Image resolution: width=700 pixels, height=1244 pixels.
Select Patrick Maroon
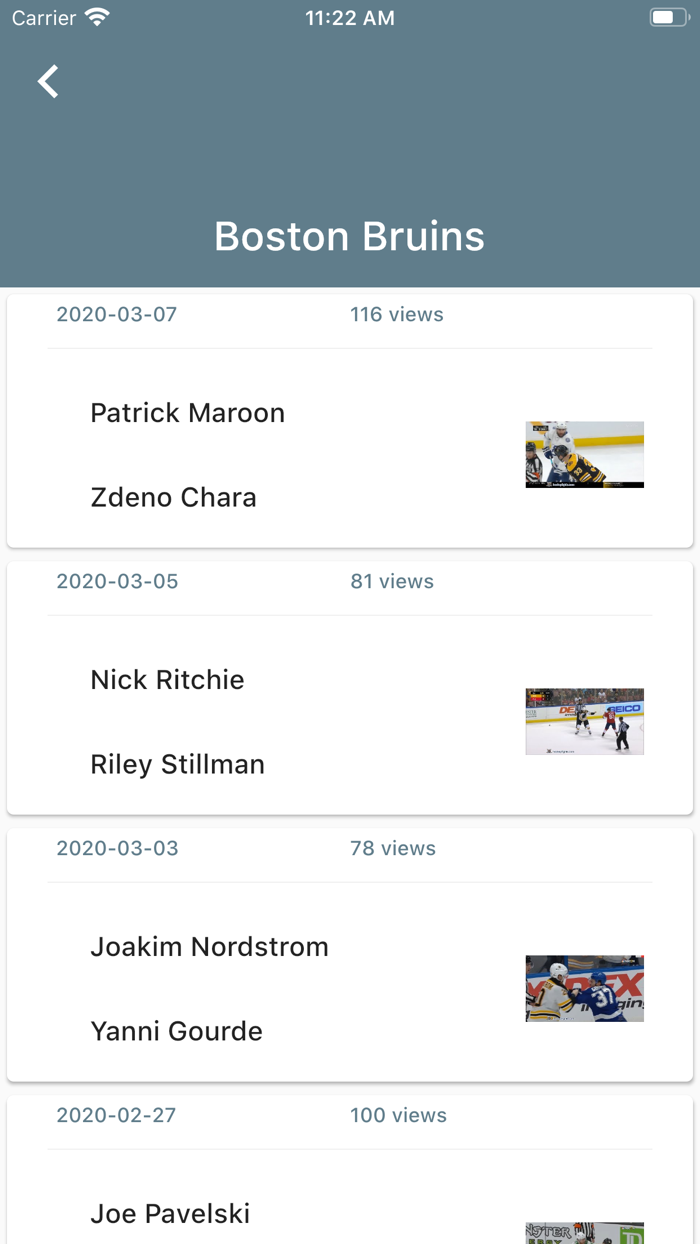point(187,413)
